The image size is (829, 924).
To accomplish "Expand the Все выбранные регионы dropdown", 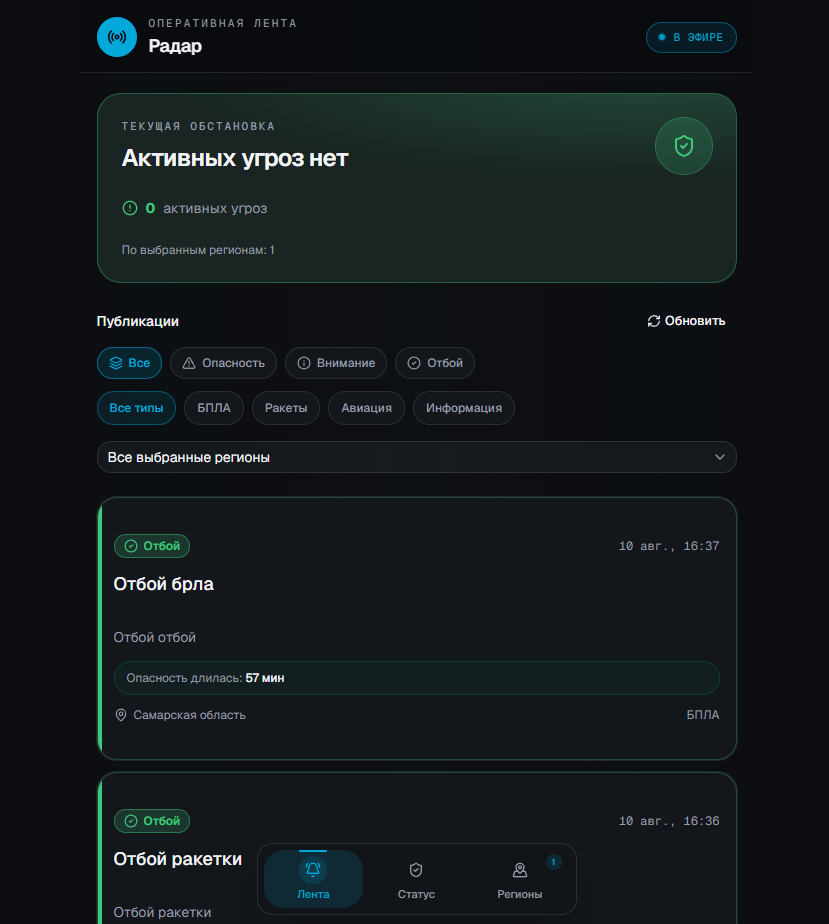I will 417,457.
